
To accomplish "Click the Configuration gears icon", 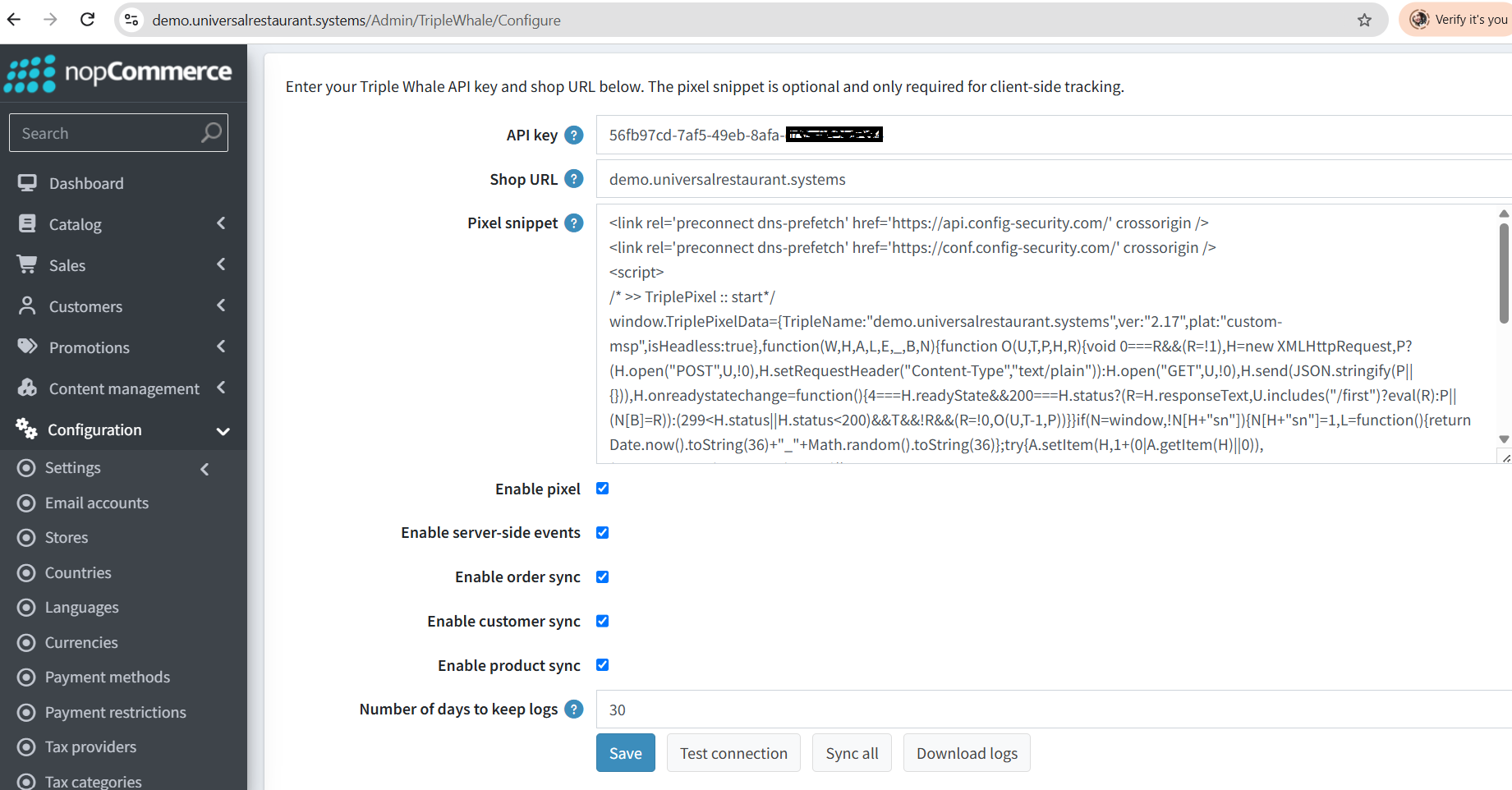I will point(26,428).
